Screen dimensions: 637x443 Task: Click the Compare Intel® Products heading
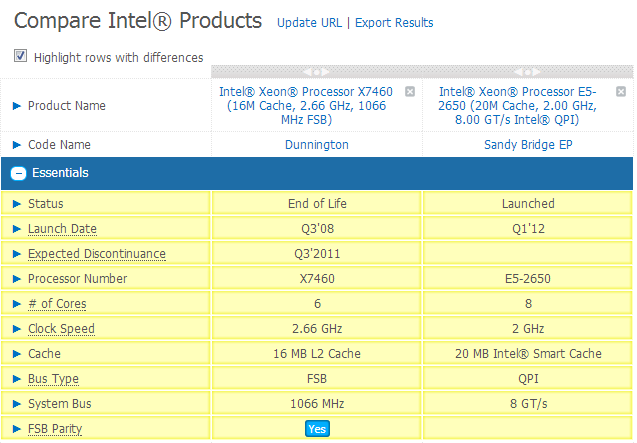pyautogui.click(x=138, y=21)
